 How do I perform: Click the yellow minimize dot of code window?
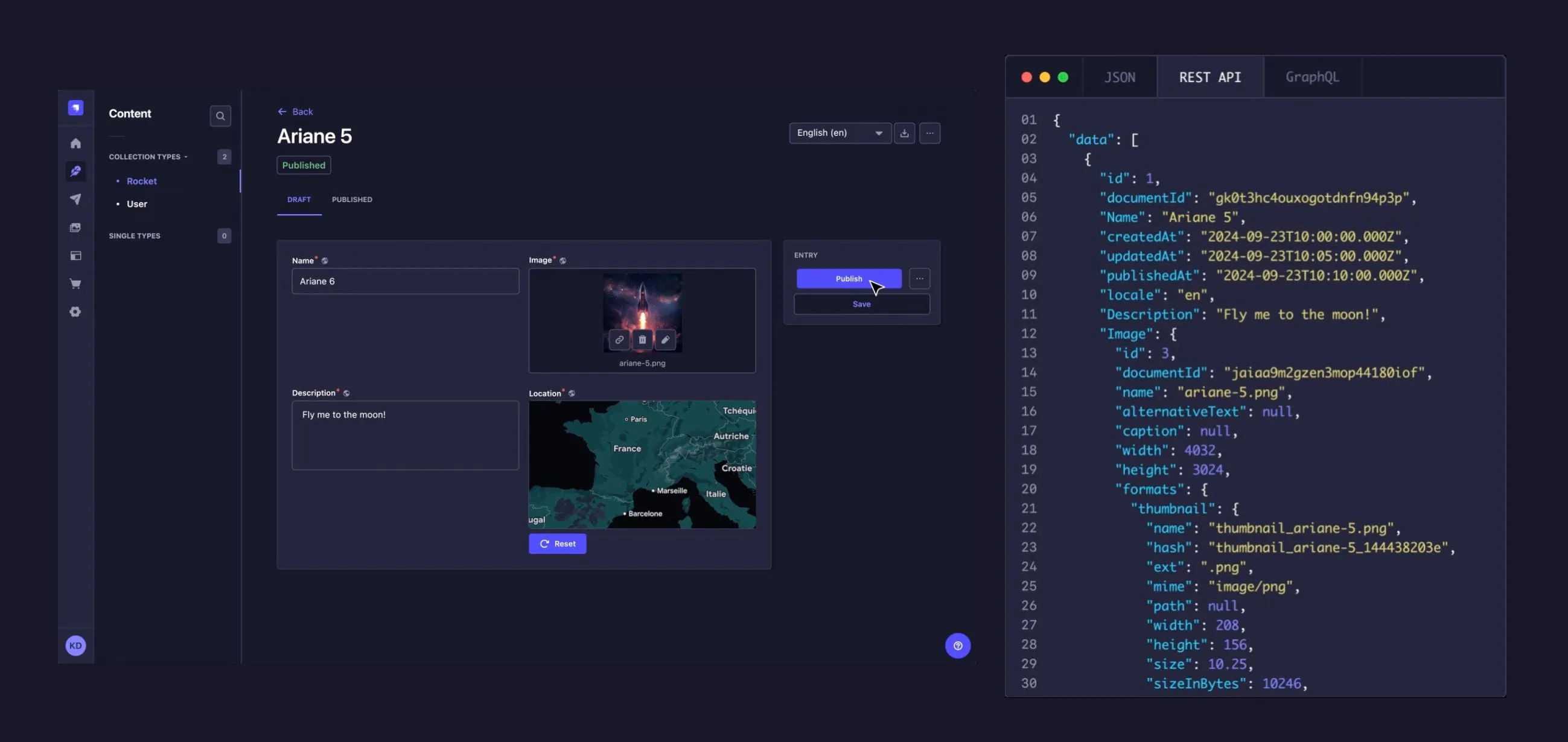click(1045, 77)
